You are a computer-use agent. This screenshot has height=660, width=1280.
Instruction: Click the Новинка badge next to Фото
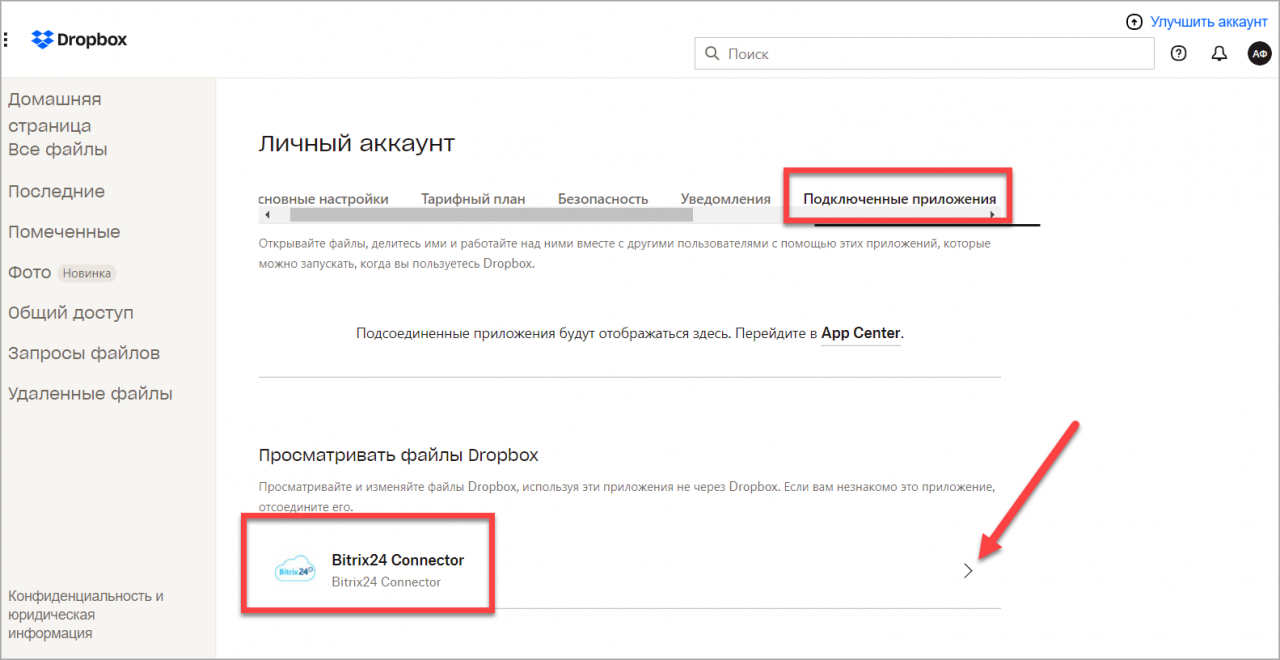pos(87,273)
